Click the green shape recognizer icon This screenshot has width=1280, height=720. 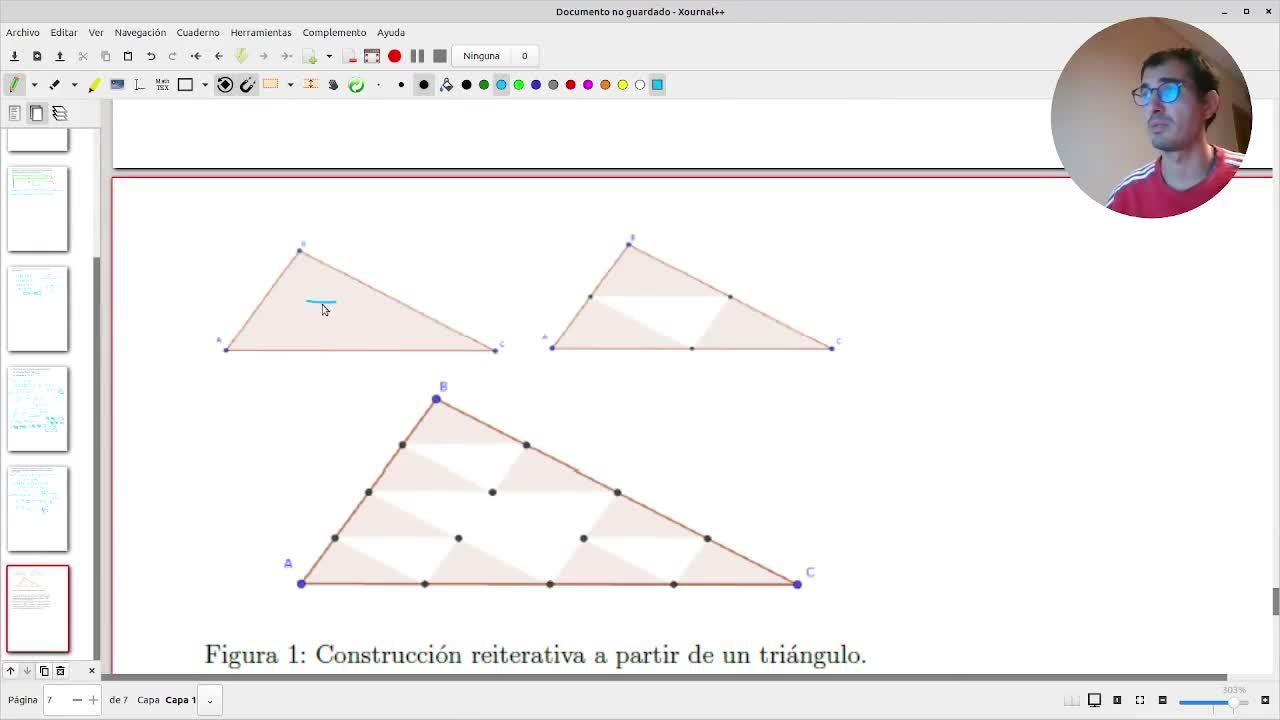pos(356,85)
